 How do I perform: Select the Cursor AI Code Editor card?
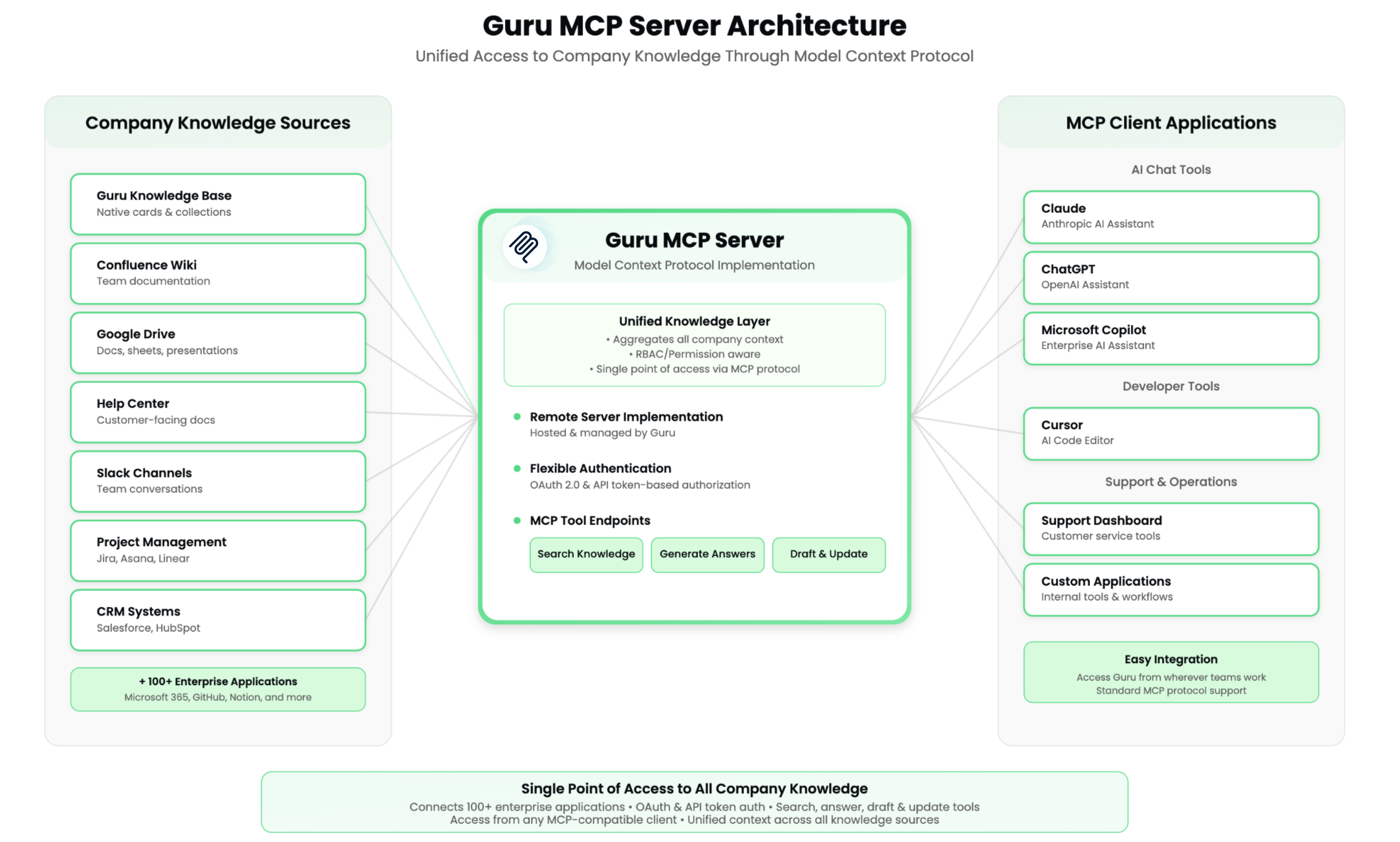tap(1170, 433)
